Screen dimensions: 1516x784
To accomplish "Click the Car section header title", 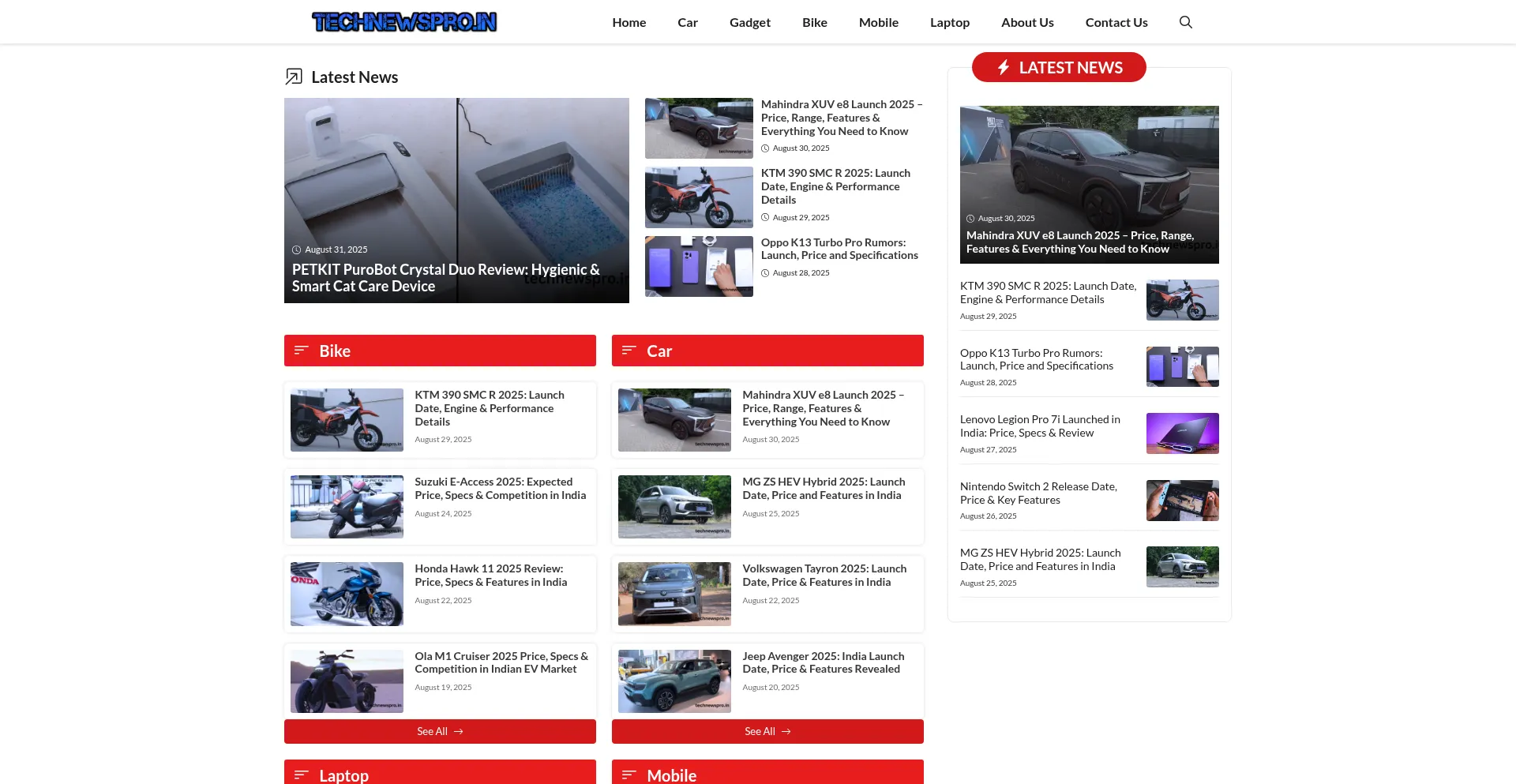I will click(659, 351).
